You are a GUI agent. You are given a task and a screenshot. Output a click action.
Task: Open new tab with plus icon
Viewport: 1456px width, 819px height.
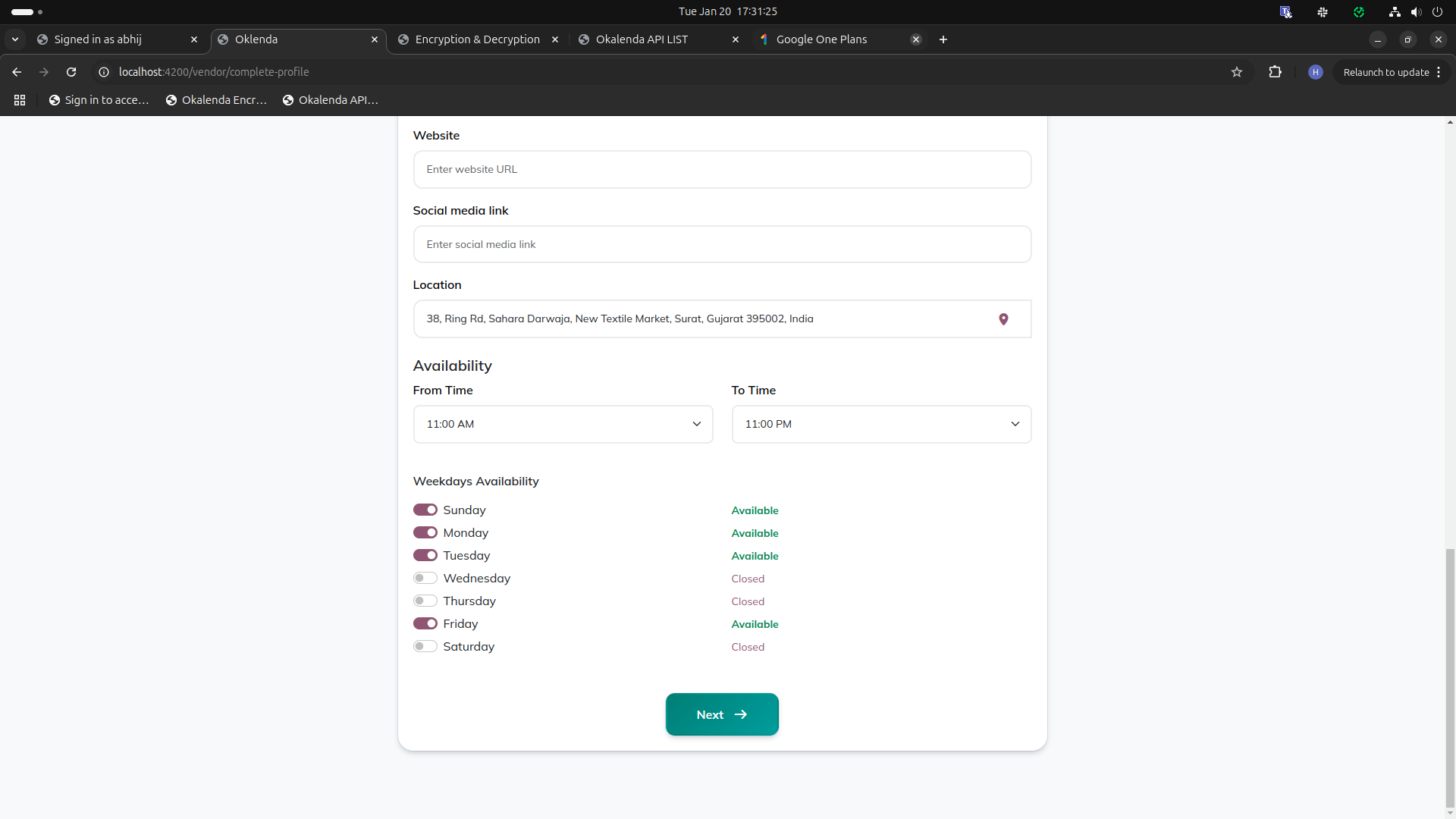(x=943, y=39)
